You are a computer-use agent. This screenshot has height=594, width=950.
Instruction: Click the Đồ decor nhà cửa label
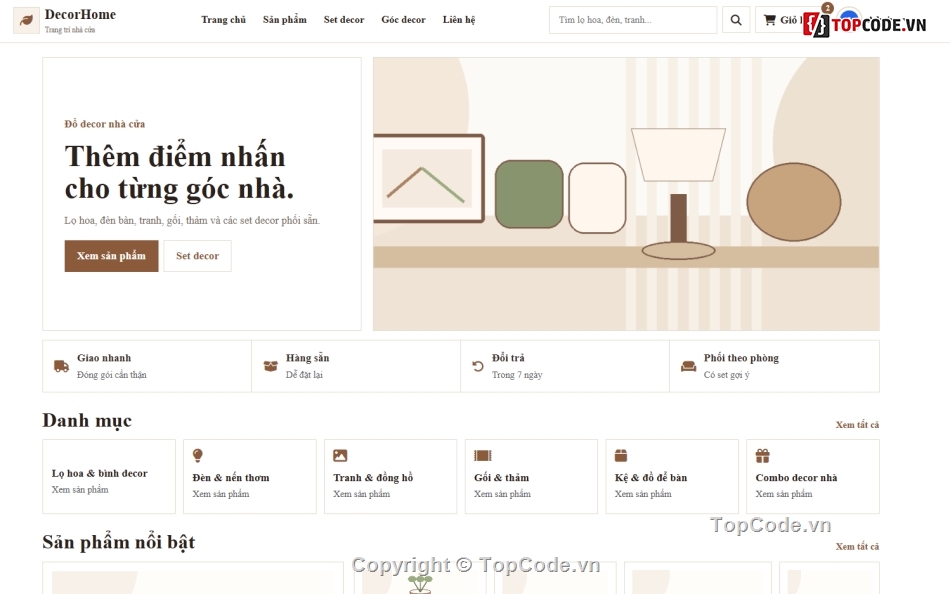(105, 124)
